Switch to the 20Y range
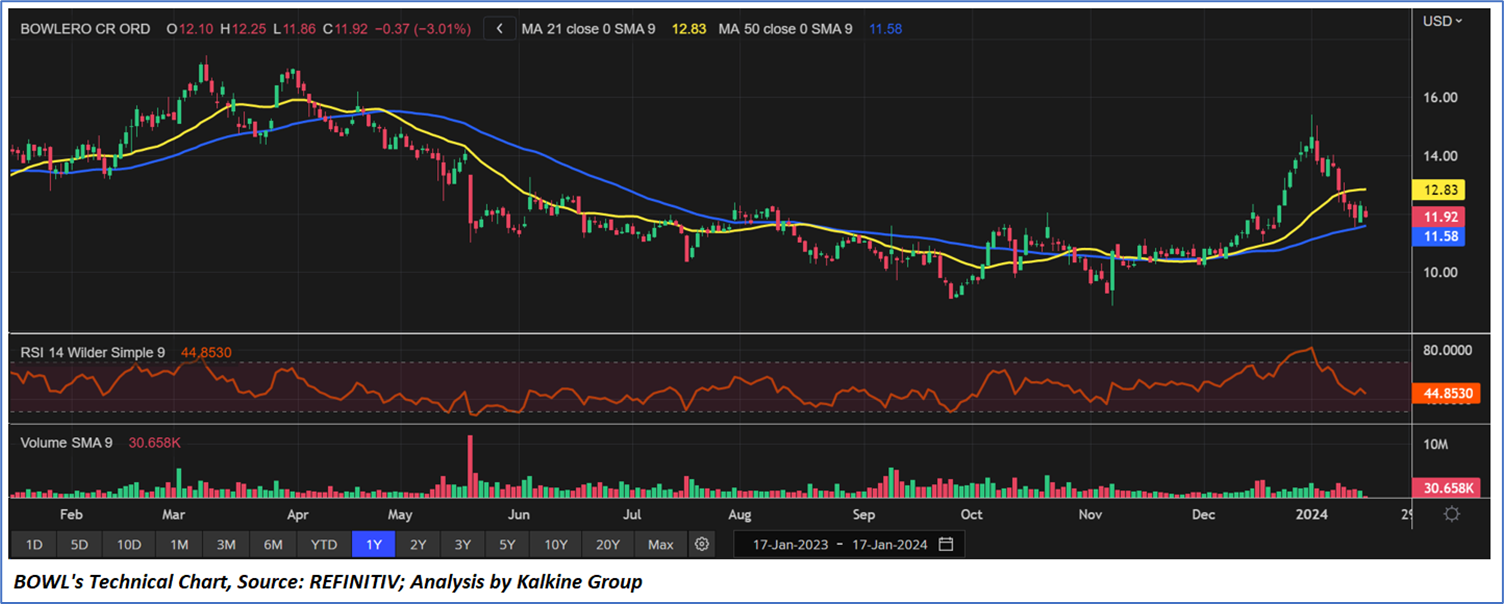This screenshot has width=1504, height=604. click(607, 545)
